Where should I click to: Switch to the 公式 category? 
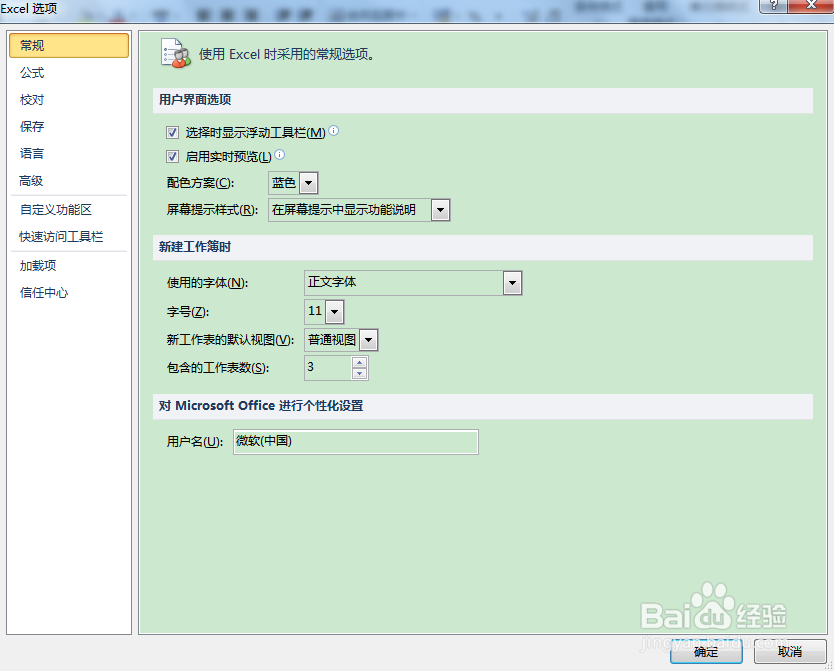[x=32, y=72]
